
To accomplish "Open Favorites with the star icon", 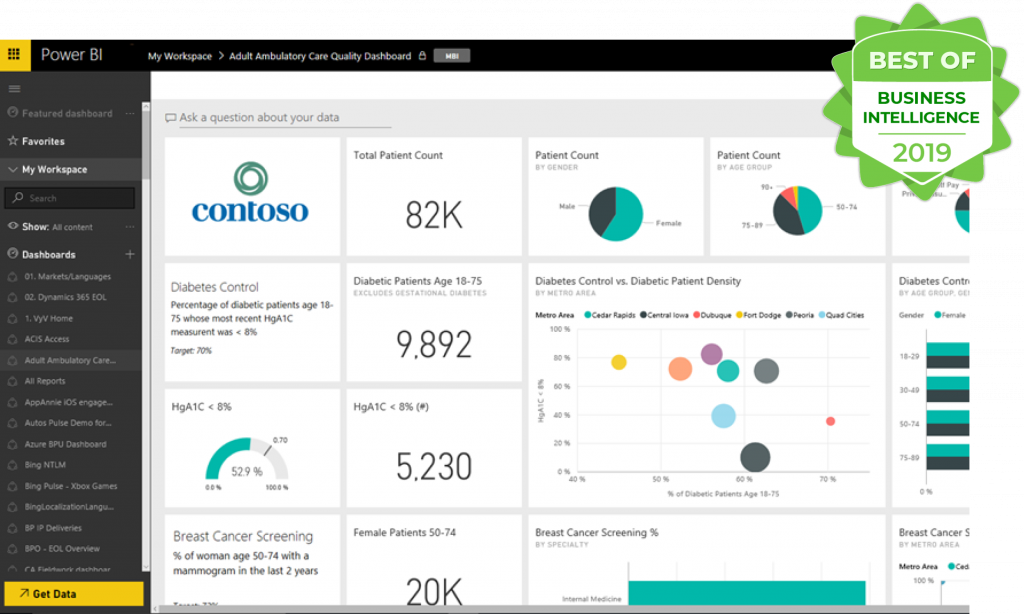I will click(43, 141).
